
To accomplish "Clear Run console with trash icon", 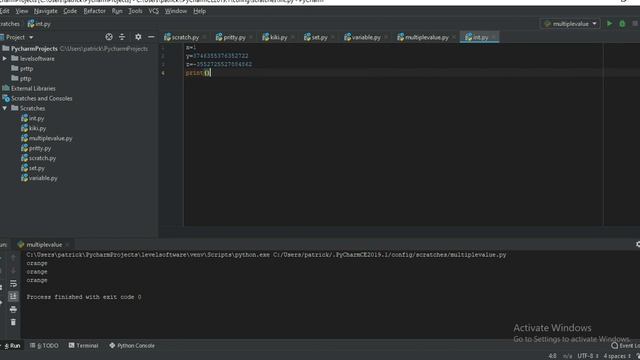I will pyautogui.click(x=13, y=322).
